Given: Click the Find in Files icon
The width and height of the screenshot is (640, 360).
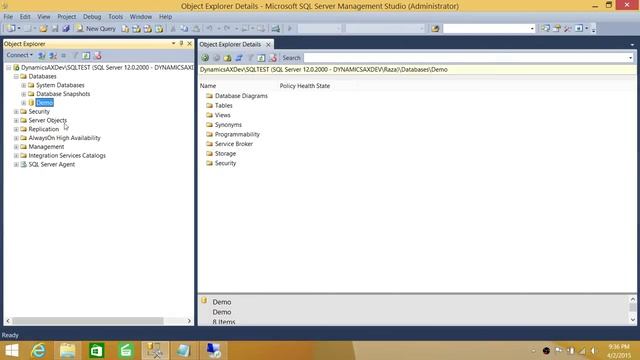Looking at the screenshot, I should click(435, 29).
